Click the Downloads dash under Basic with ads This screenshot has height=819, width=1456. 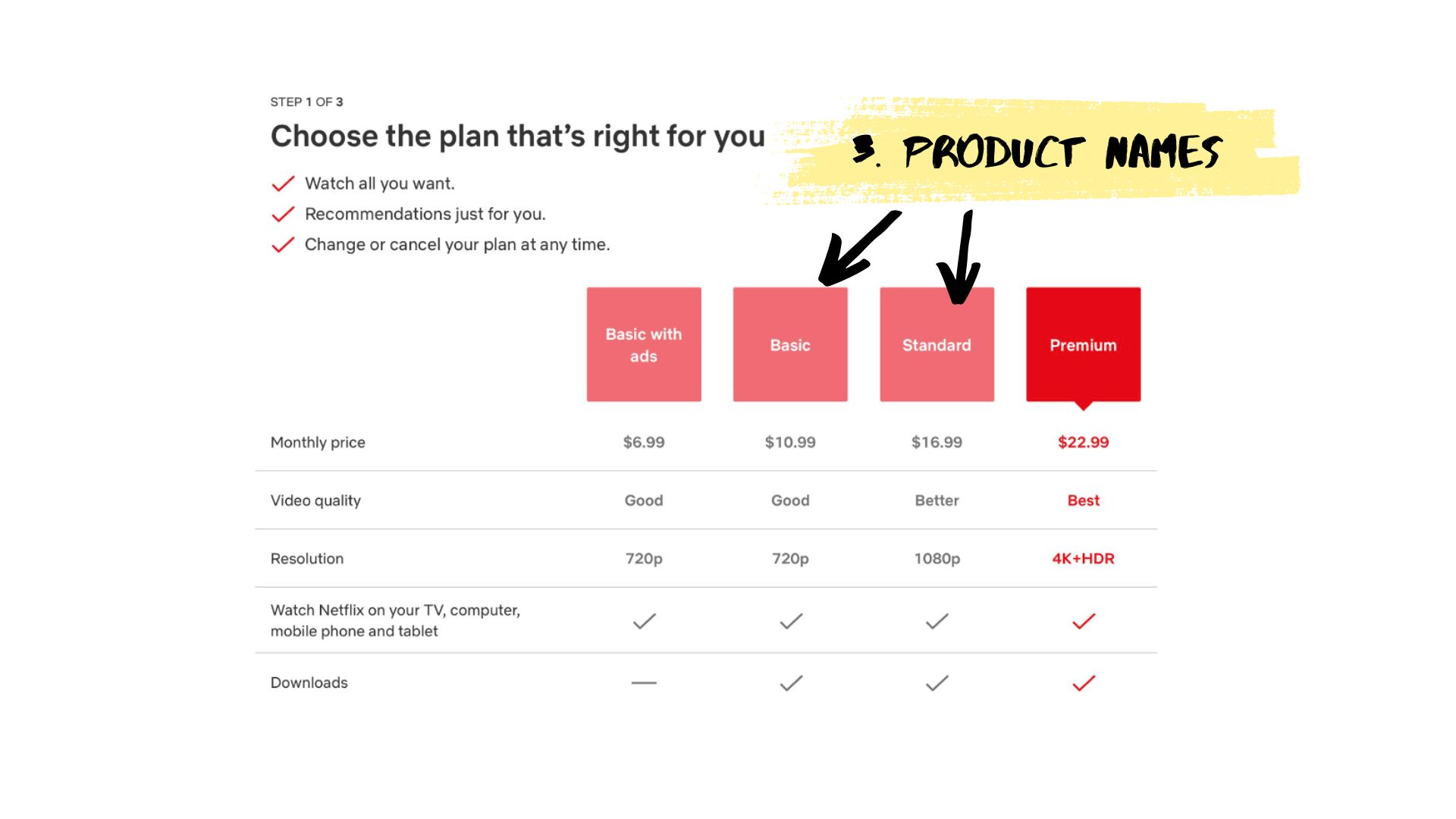click(644, 683)
